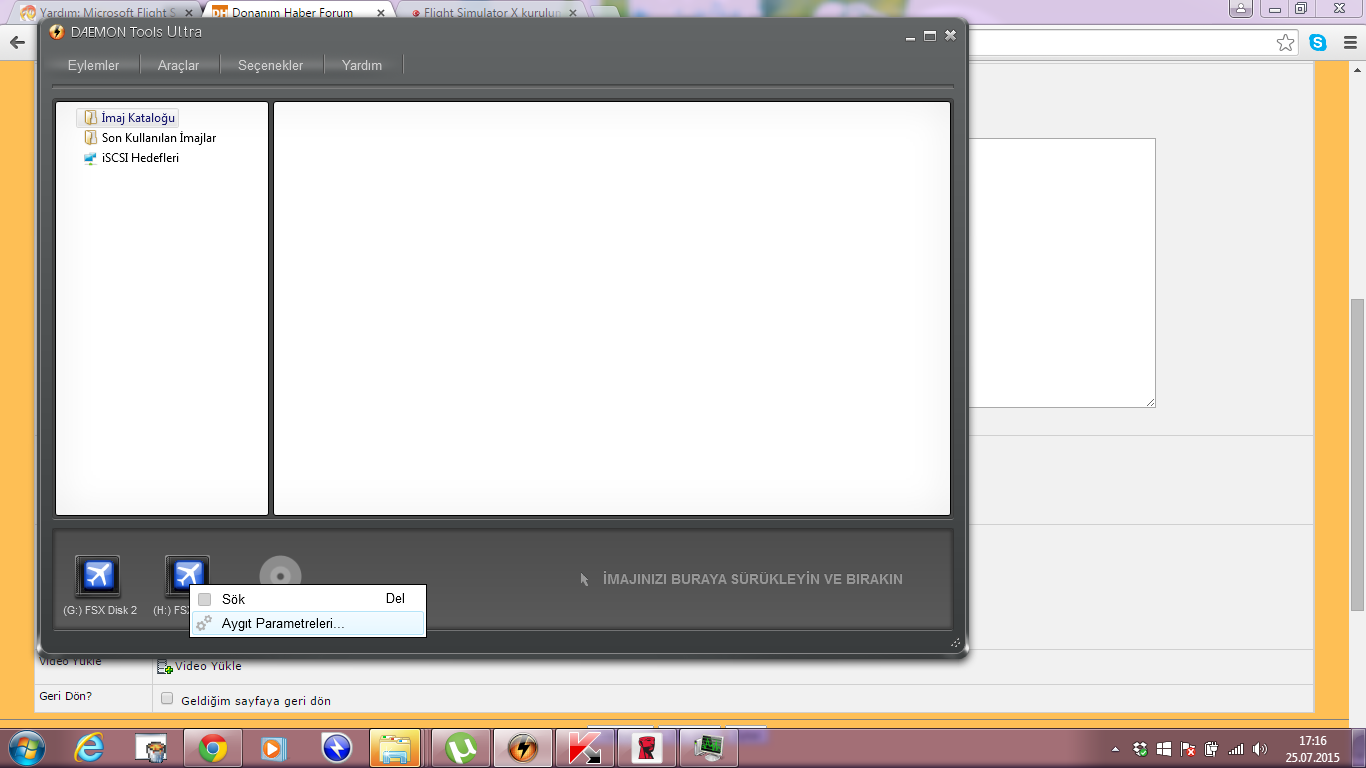
Task: Click the window resize grip corner
Action: pos(955,643)
